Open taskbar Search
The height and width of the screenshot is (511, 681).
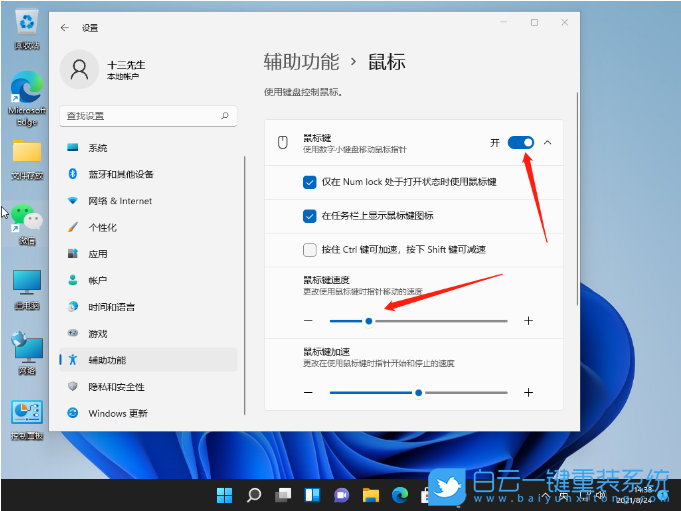point(254,495)
